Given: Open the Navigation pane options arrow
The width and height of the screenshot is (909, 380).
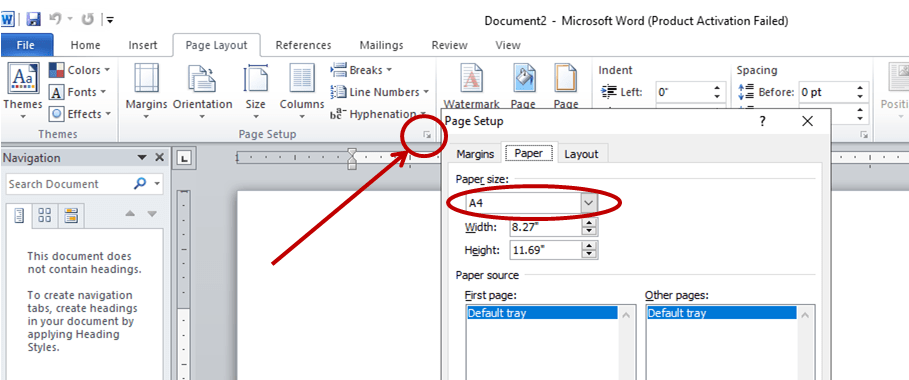Looking at the screenshot, I should [x=141, y=158].
